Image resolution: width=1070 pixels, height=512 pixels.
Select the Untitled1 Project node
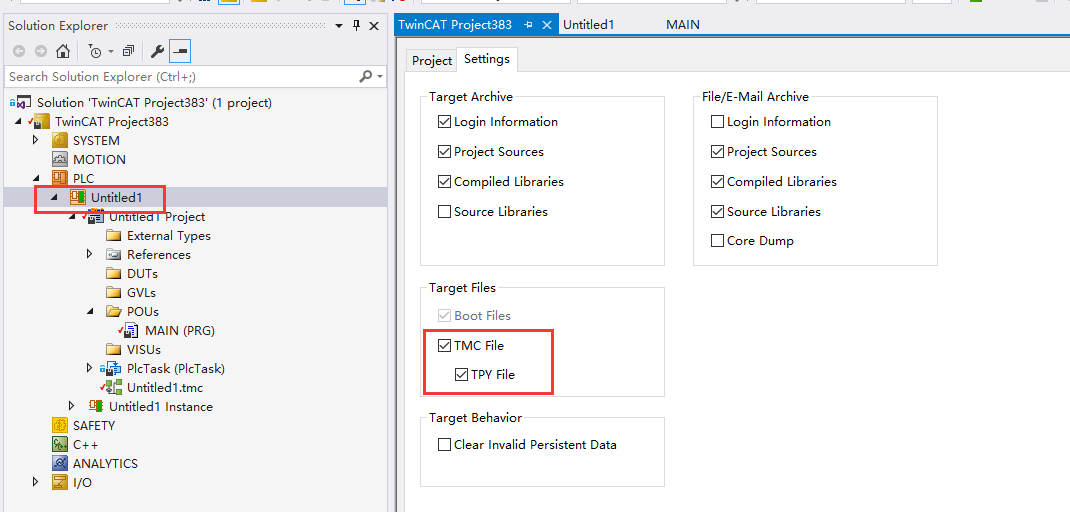pyautogui.click(x=157, y=217)
